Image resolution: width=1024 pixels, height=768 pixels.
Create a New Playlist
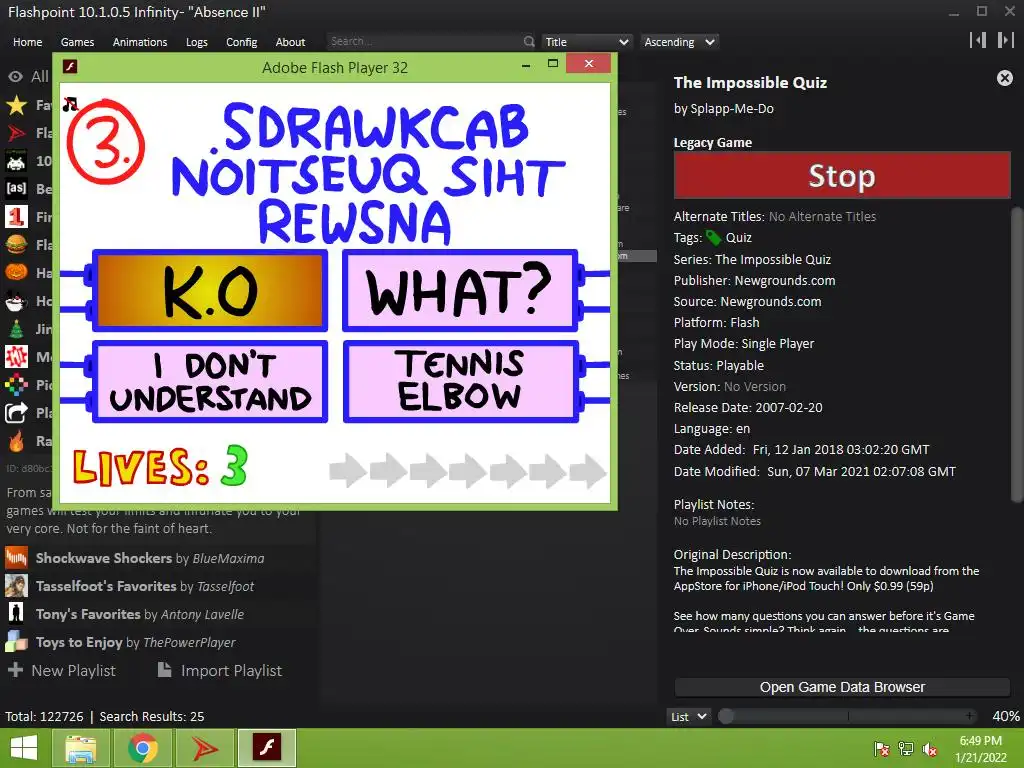[x=61, y=671]
